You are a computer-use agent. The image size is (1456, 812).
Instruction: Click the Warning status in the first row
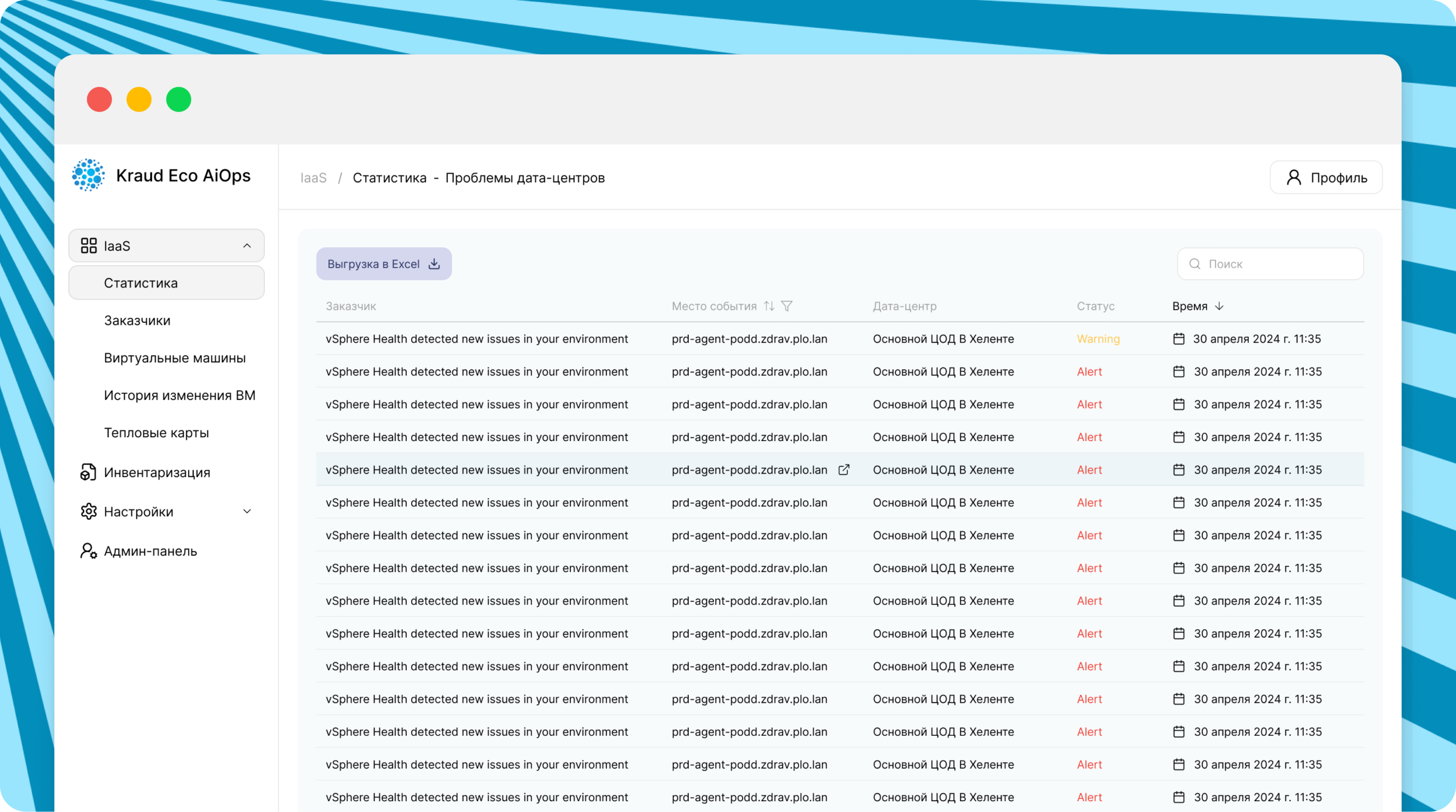[1098, 339]
